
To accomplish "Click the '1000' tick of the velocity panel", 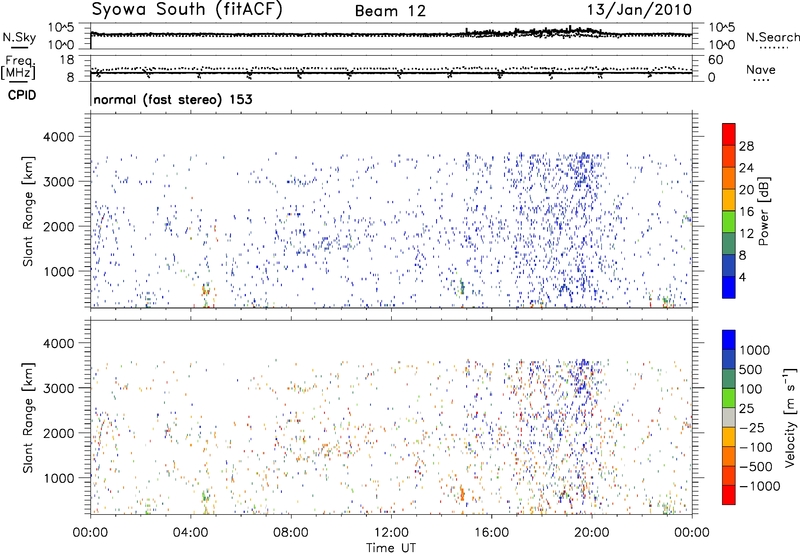I will [60, 478].
